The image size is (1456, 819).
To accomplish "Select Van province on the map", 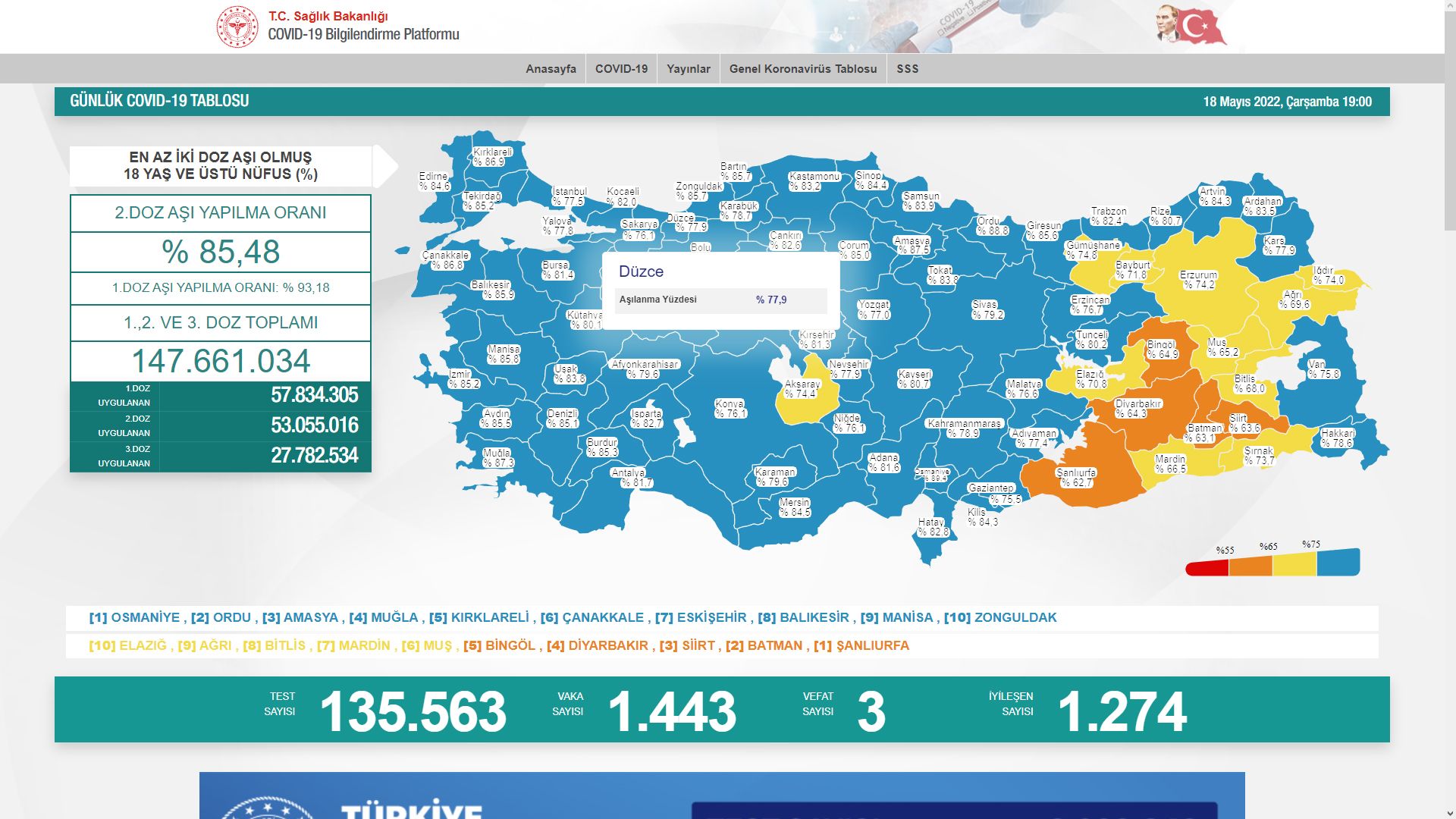I will click(1323, 369).
